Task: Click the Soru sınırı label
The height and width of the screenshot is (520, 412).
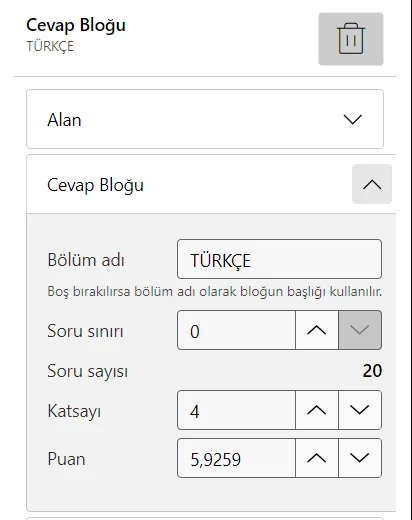Action: point(85,331)
